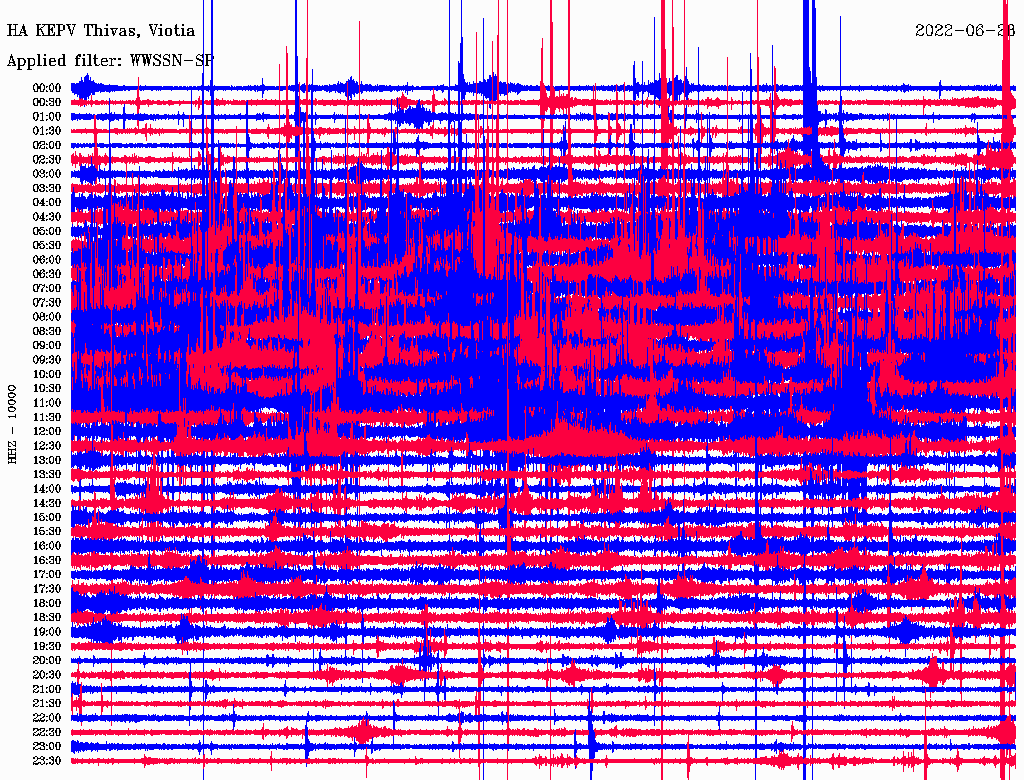The height and width of the screenshot is (780, 1024).
Task: Click the '12:00' time label
Action: coord(47,431)
